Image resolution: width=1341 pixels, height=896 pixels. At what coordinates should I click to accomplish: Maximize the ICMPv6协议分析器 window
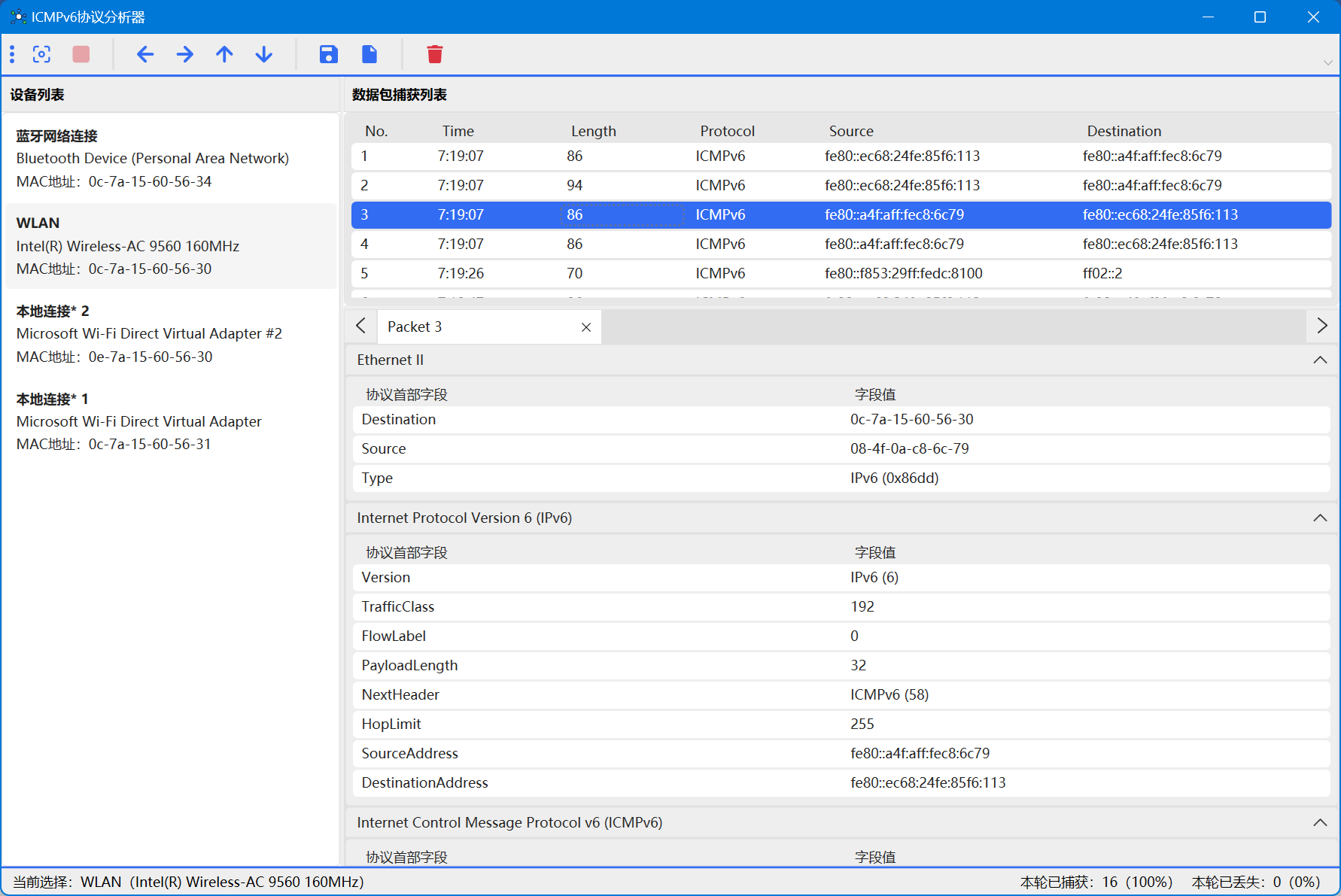1260,17
